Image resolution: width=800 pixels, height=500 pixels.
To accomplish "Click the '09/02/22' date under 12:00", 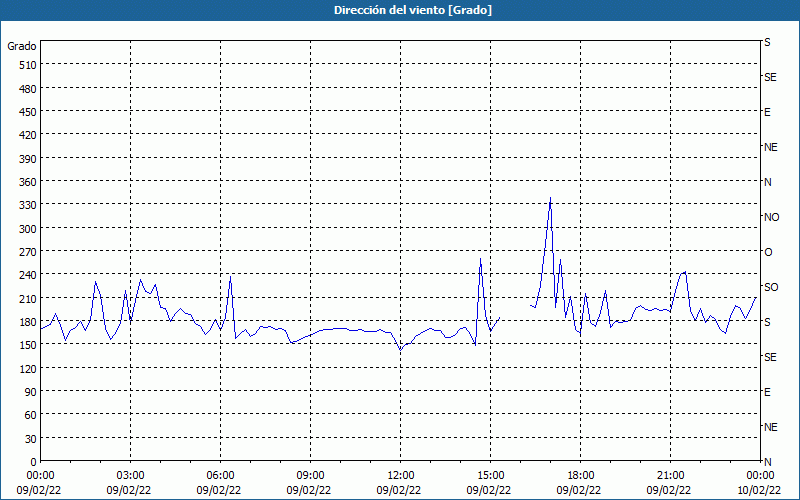I will 399,490.
